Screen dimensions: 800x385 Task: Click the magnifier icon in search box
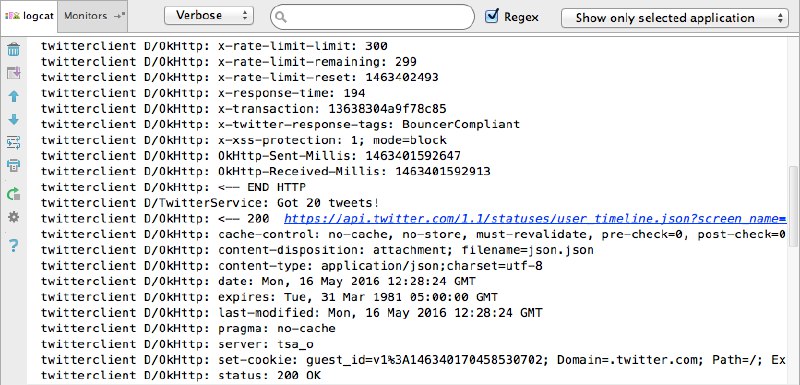coord(280,17)
